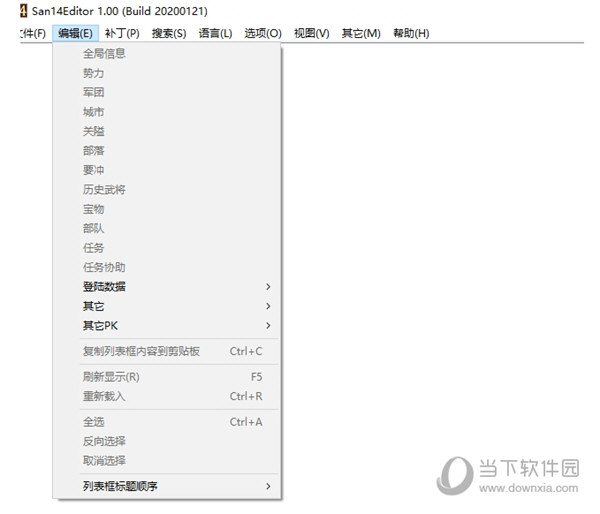Open the 搜索(S) menu
This screenshot has height=514, width=600.
click(x=169, y=33)
